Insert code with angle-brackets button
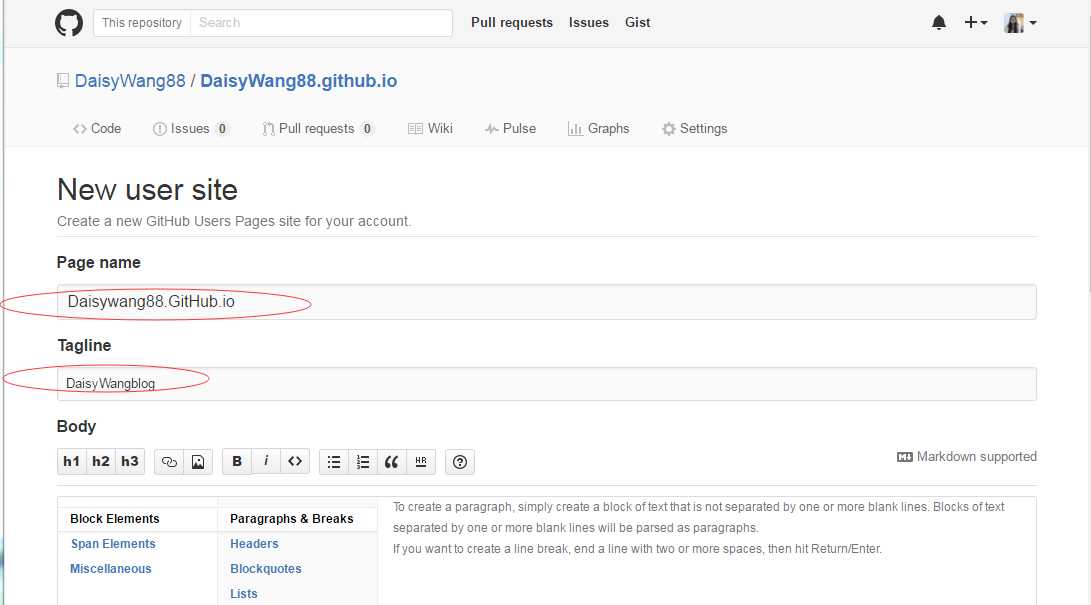The image size is (1091, 605). (295, 462)
